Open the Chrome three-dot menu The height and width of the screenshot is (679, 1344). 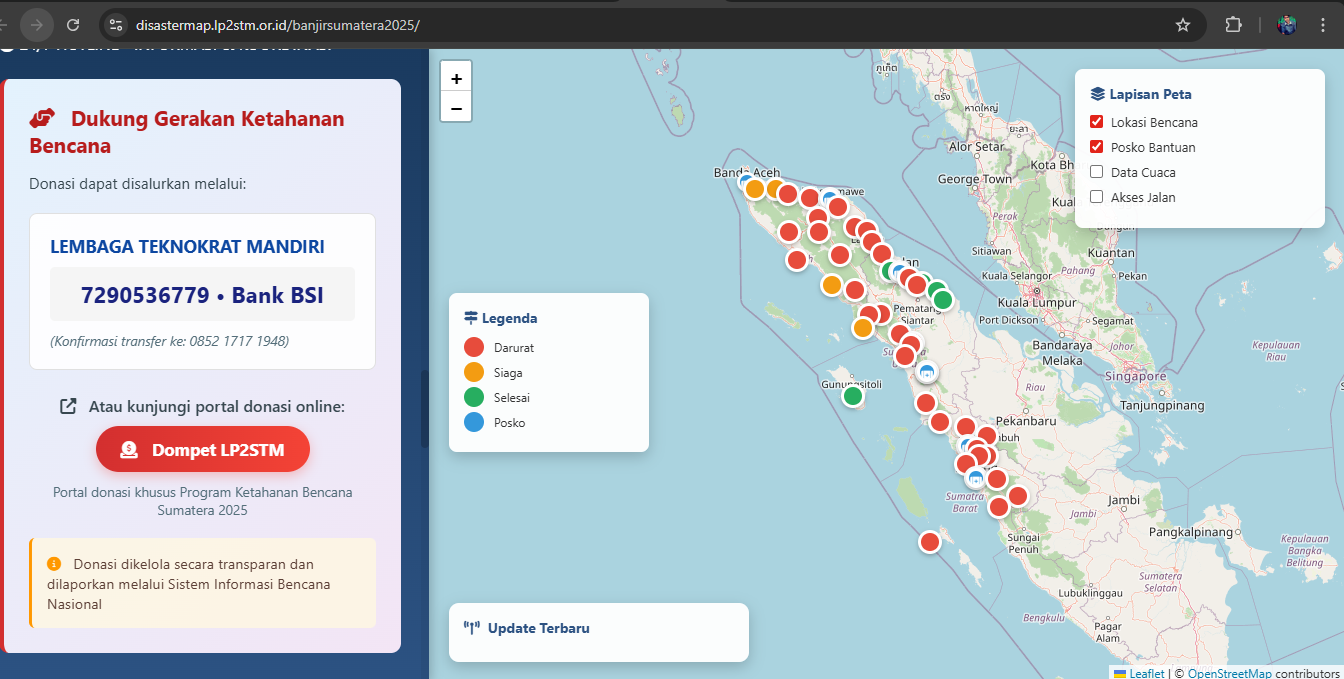tap(1323, 25)
